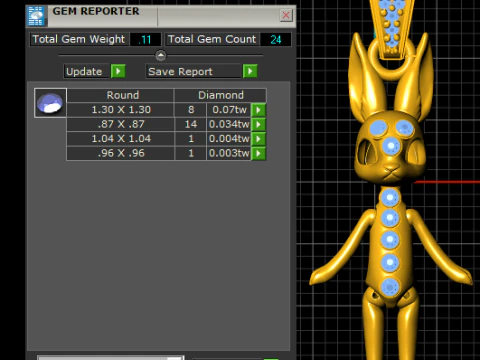Select the bottom gem on the rabbit's body

(390, 287)
